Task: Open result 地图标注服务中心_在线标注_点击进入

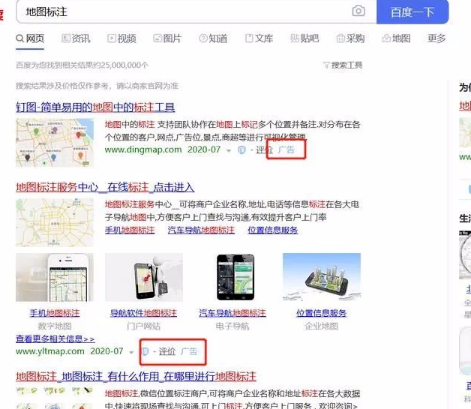Action: click(x=105, y=187)
